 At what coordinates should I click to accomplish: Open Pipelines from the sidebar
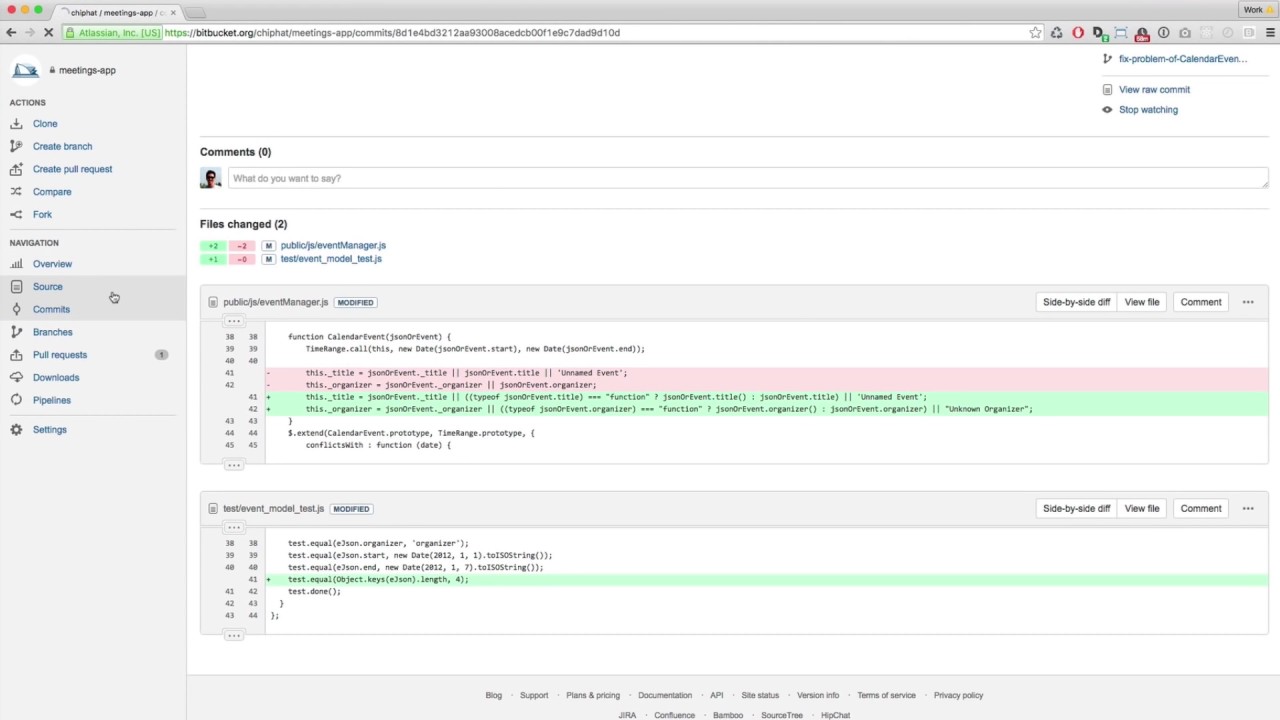[52, 400]
